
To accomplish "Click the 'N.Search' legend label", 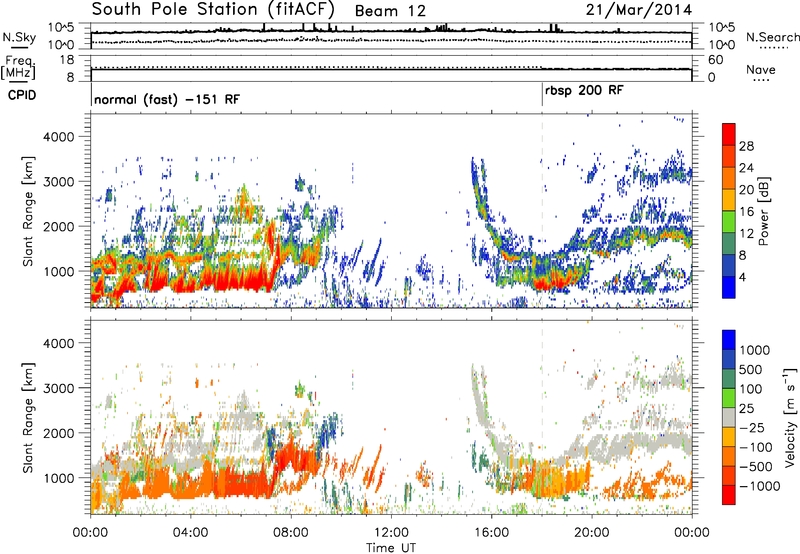I will pos(772,37).
